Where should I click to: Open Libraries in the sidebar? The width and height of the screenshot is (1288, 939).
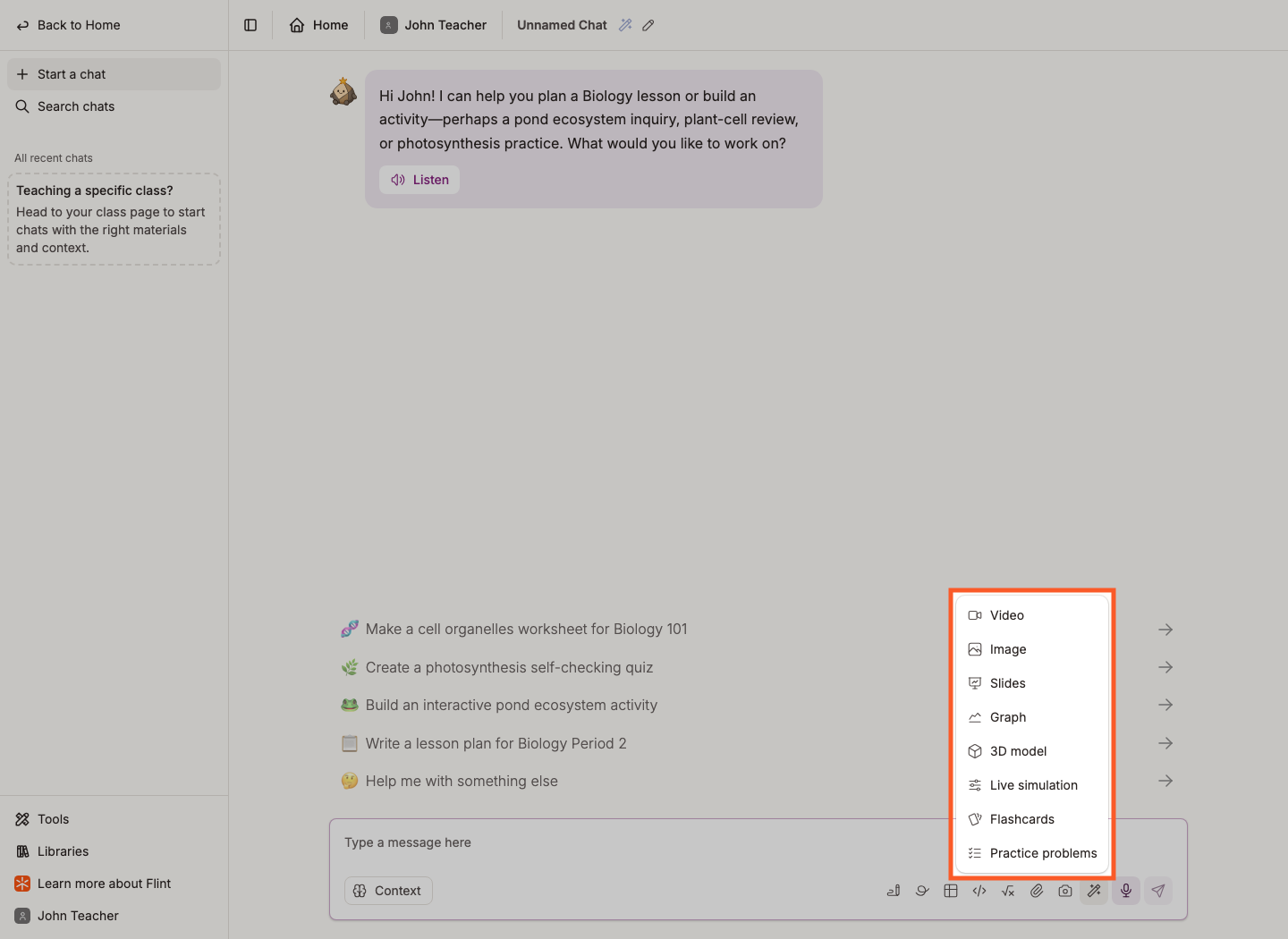pos(114,851)
